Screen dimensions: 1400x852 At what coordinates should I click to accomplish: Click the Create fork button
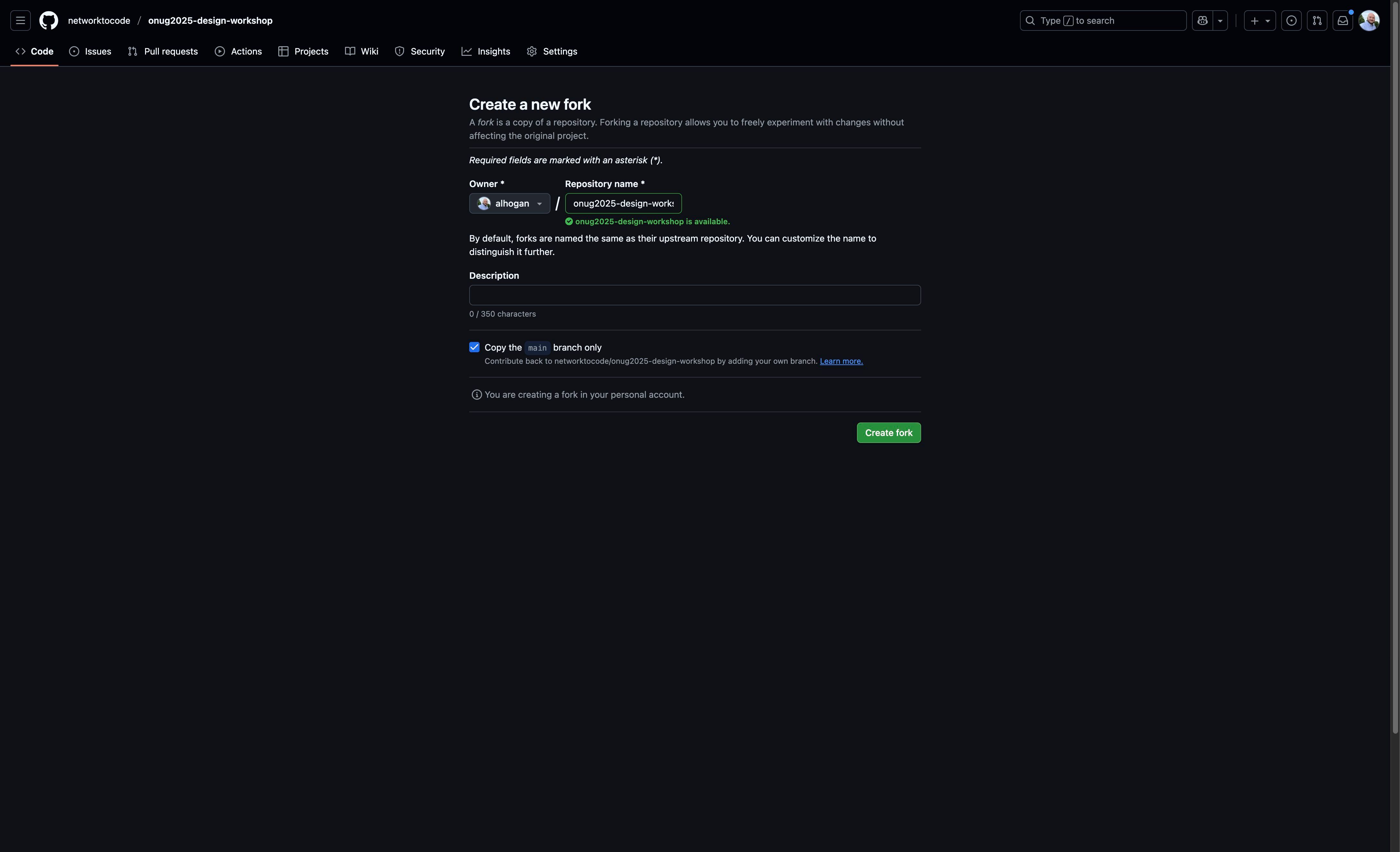coord(889,433)
